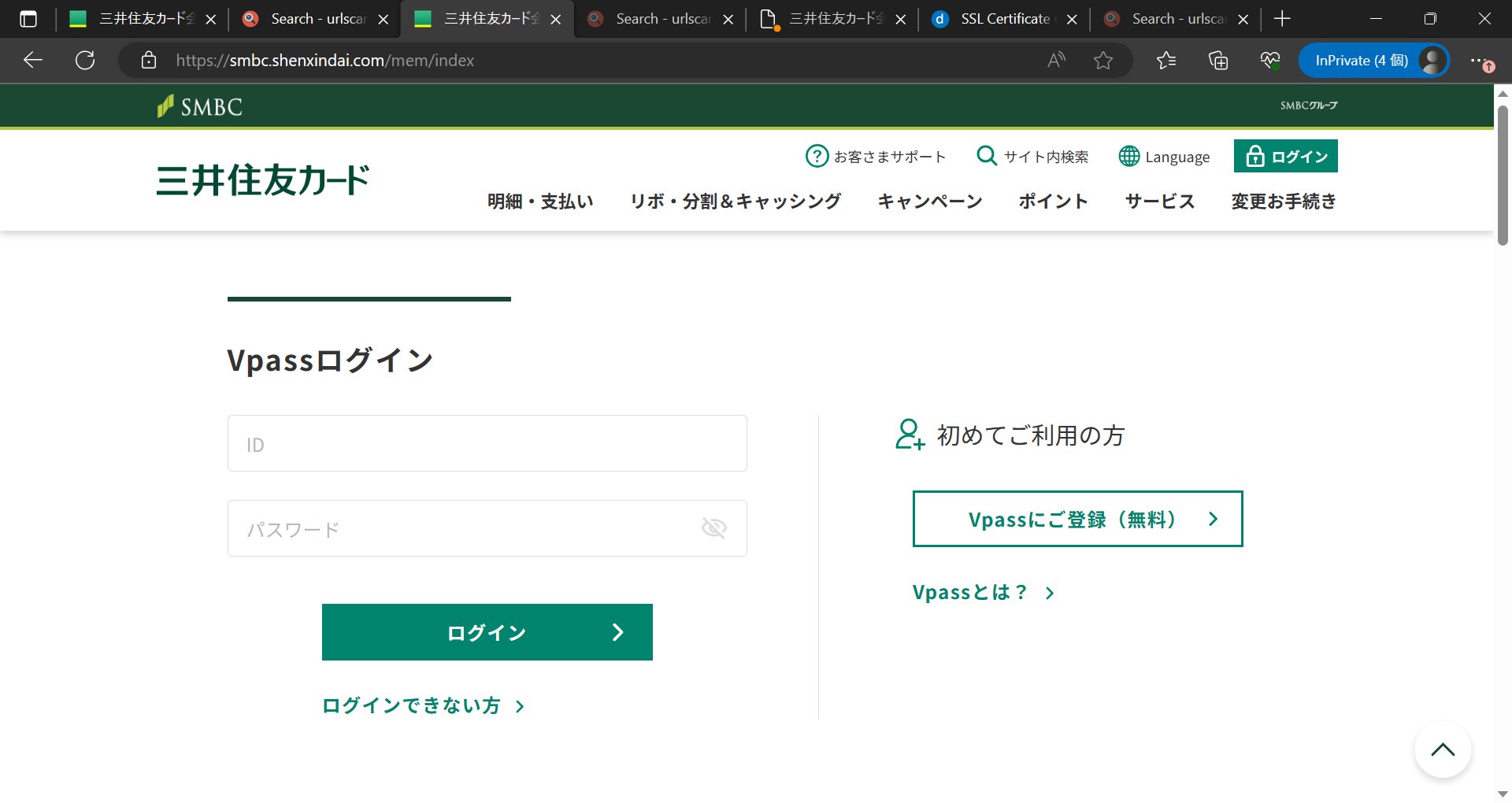Screen dimensions: 1512x803
Task: Close the first Search - urlscan tab
Action: tap(384, 19)
